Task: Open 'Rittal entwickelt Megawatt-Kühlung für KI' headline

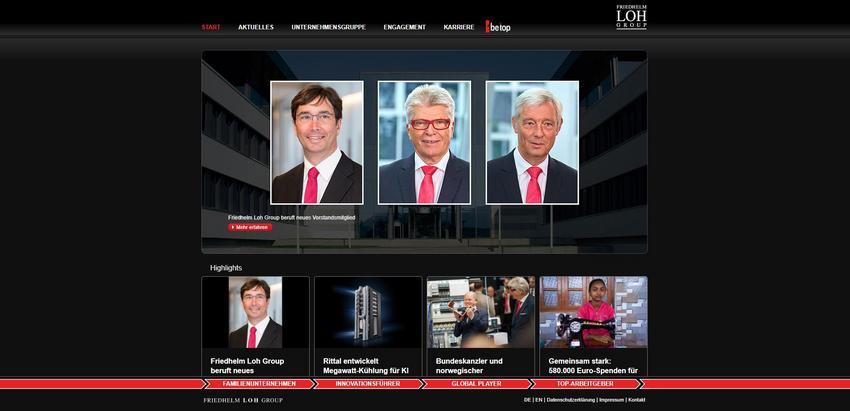Action: 366,365
